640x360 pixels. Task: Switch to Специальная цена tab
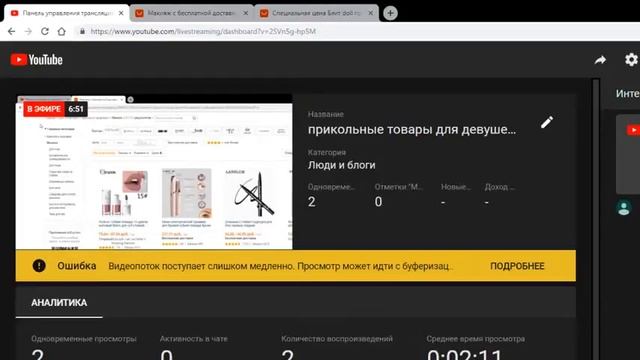click(x=316, y=13)
